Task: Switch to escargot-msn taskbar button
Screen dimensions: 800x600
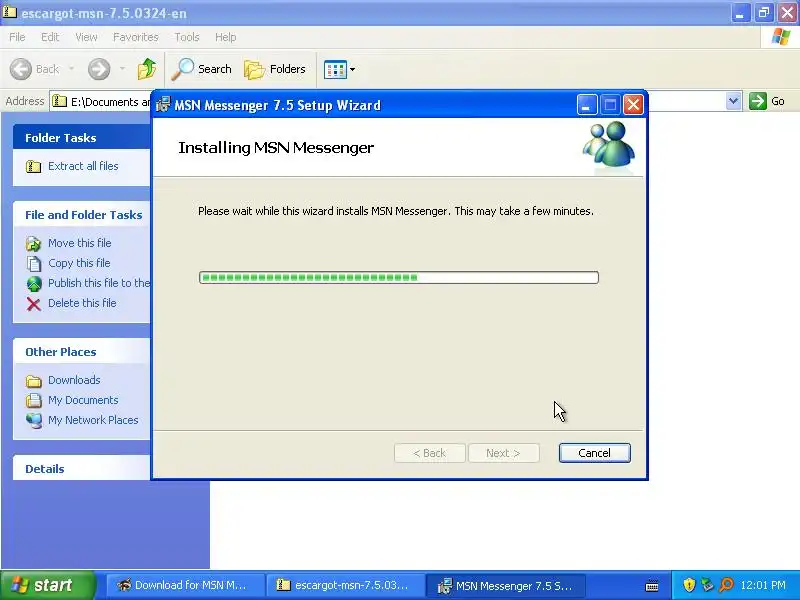Action: coord(346,585)
